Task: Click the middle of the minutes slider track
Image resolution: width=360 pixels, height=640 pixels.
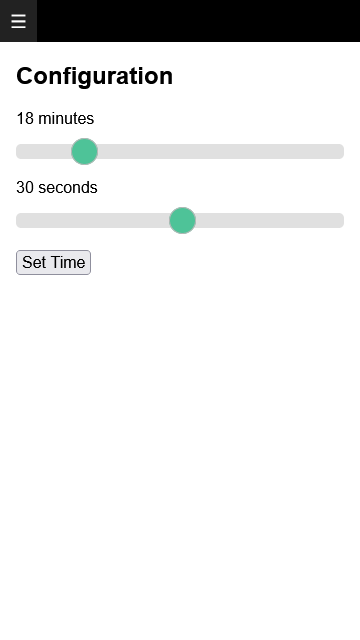Action: [x=180, y=151]
